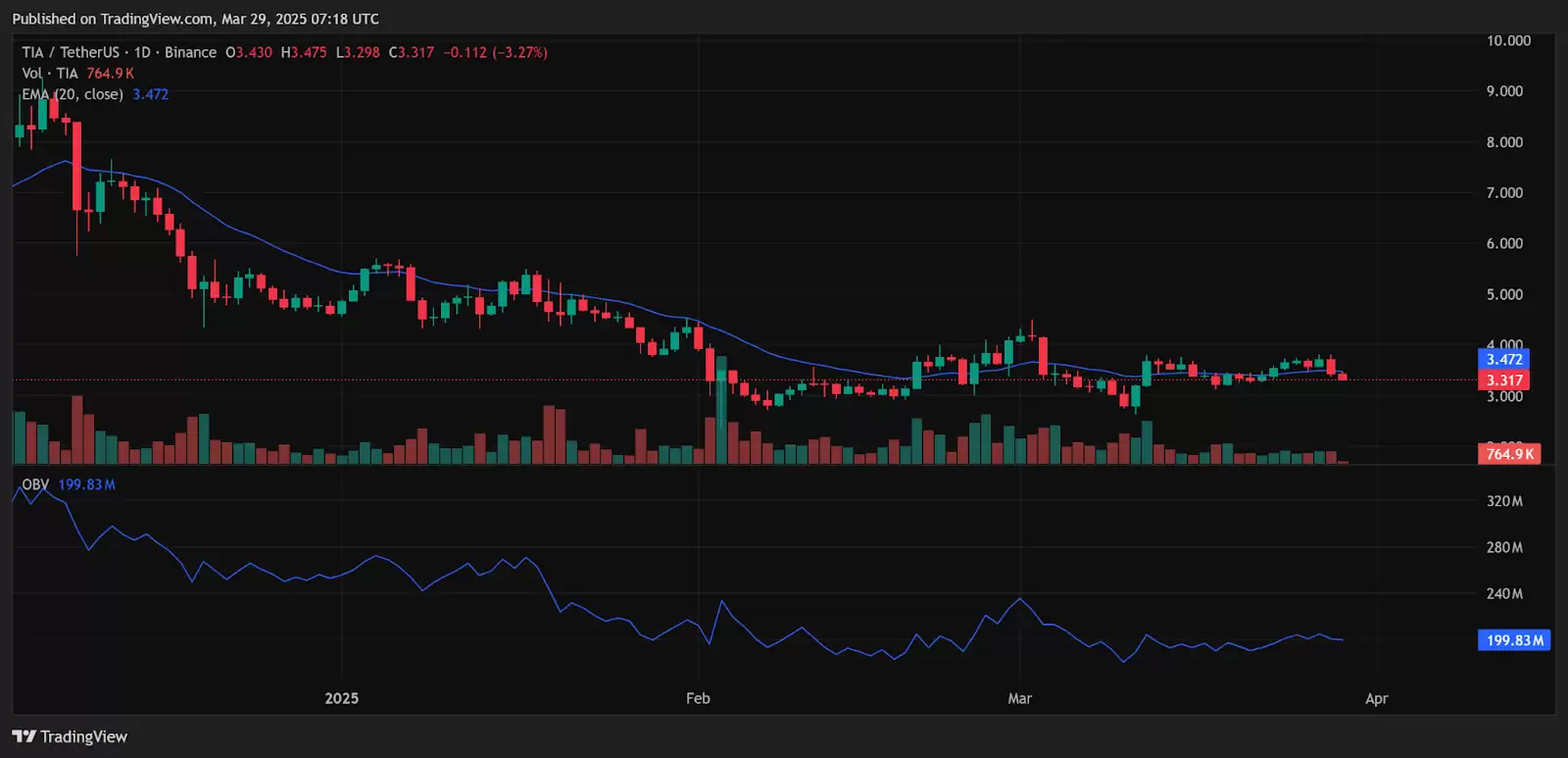The height and width of the screenshot is (758, 1568).
Task: Click the 6.000 price scale label
Action: tap(1504, 243)
